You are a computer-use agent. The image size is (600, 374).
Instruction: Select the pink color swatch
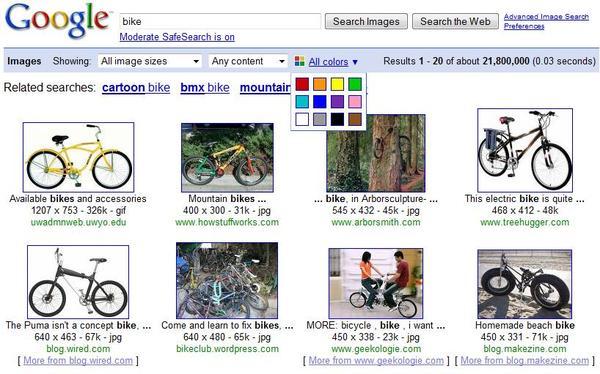point(355,101)
